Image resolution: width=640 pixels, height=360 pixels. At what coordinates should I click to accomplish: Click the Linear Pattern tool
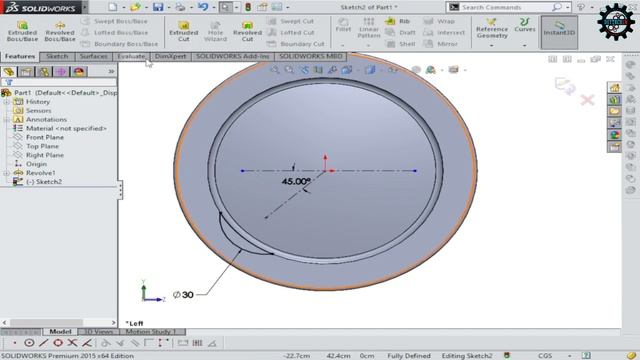(x=369, y=28)
